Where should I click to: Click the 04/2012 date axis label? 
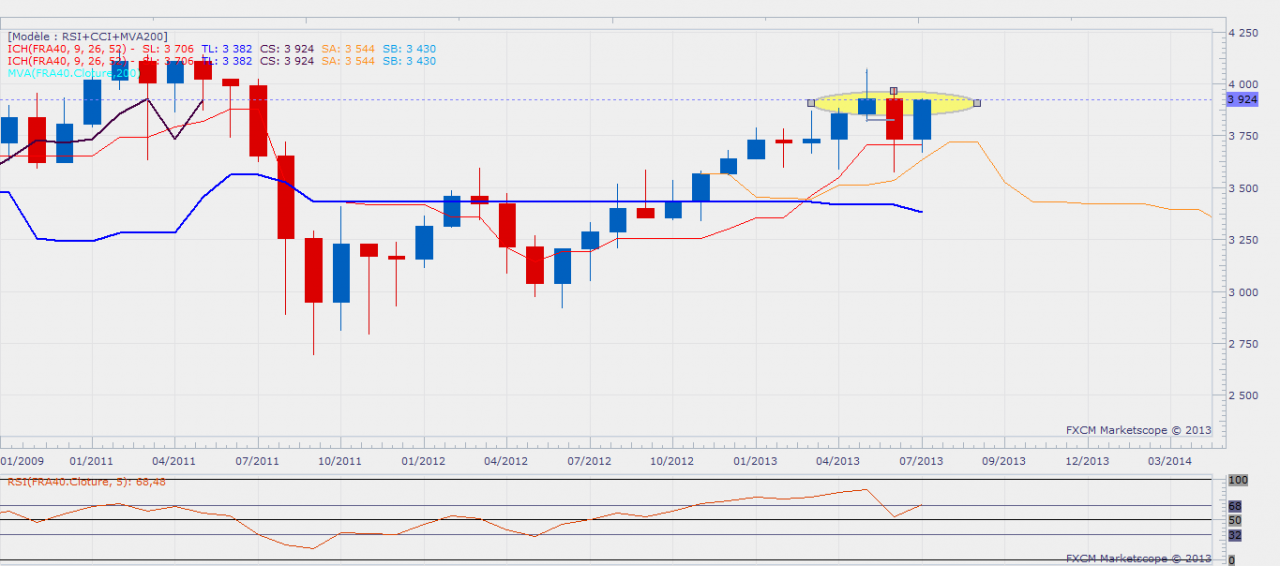click(506, 460)
